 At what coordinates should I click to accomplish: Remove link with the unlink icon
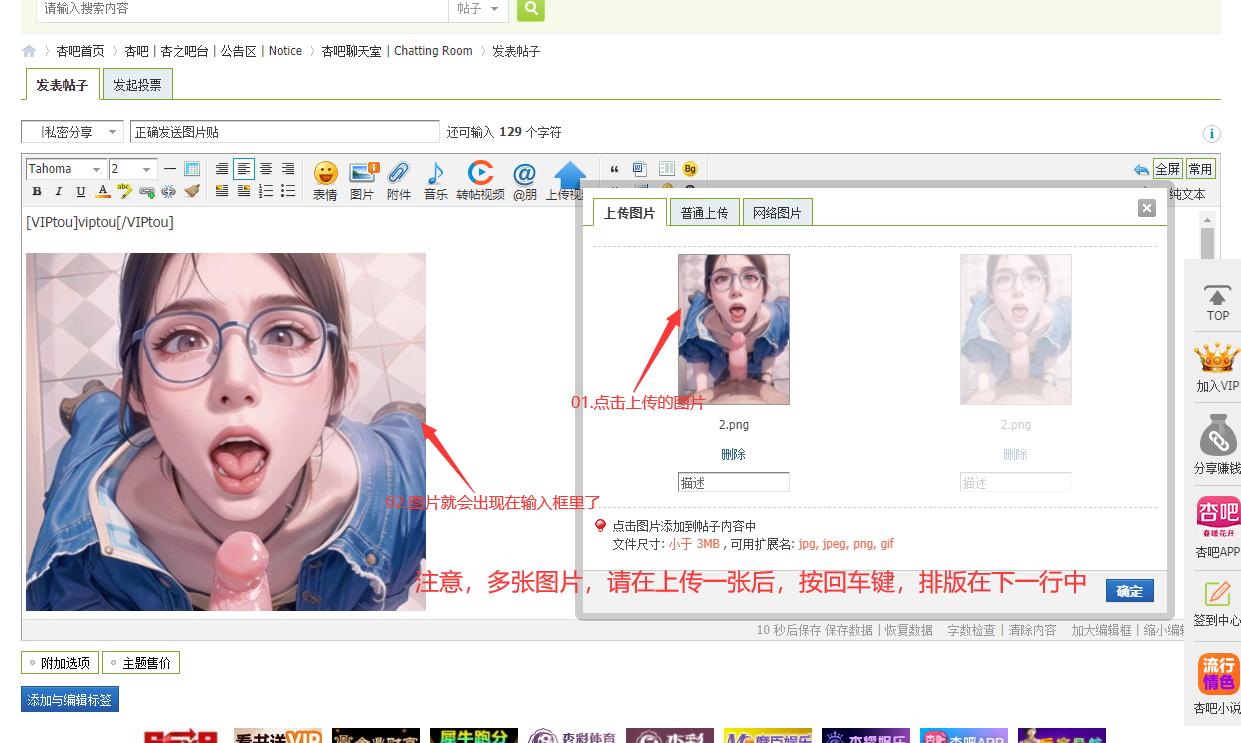click(x=169, y=191)
